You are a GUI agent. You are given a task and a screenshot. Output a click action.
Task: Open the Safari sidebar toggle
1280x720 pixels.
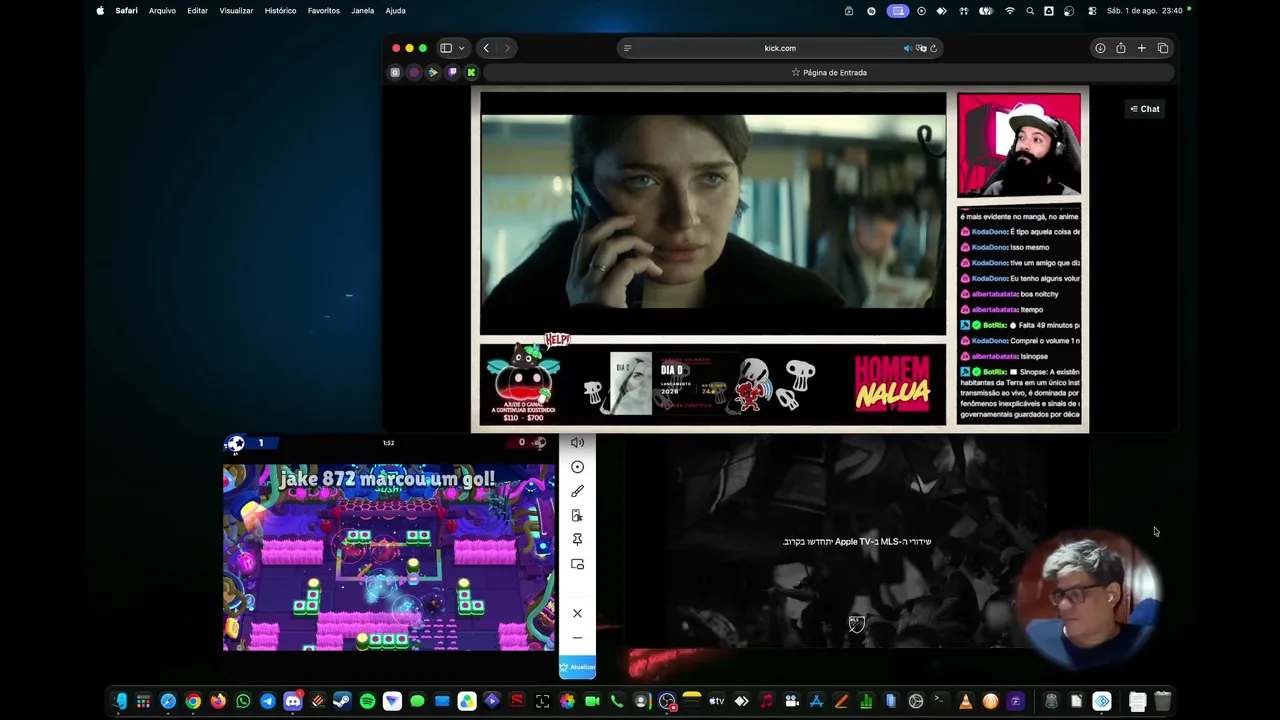tap(446, 48)
